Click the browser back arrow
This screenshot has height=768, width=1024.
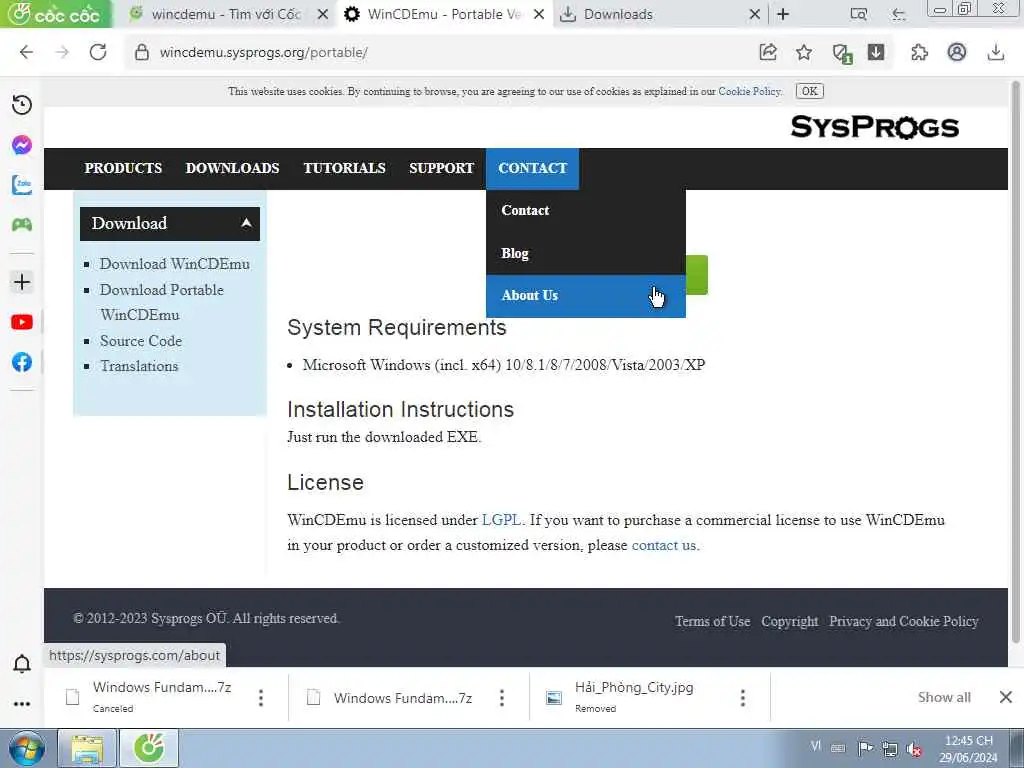(26, 52)
